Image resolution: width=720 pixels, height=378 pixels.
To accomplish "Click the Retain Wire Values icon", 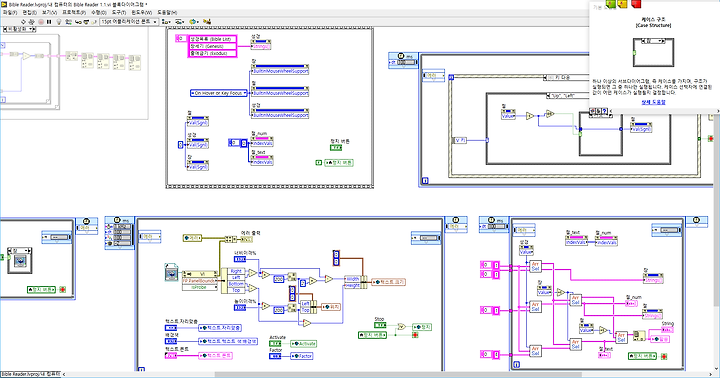I will [68, 22].
